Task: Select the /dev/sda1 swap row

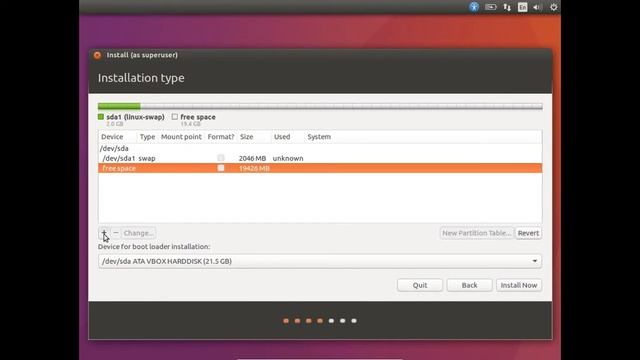Action: pos(320,158)
